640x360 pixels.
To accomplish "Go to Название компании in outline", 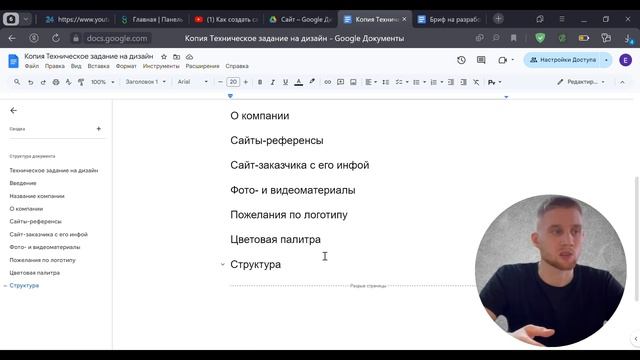I will click(x=37, y=196).
